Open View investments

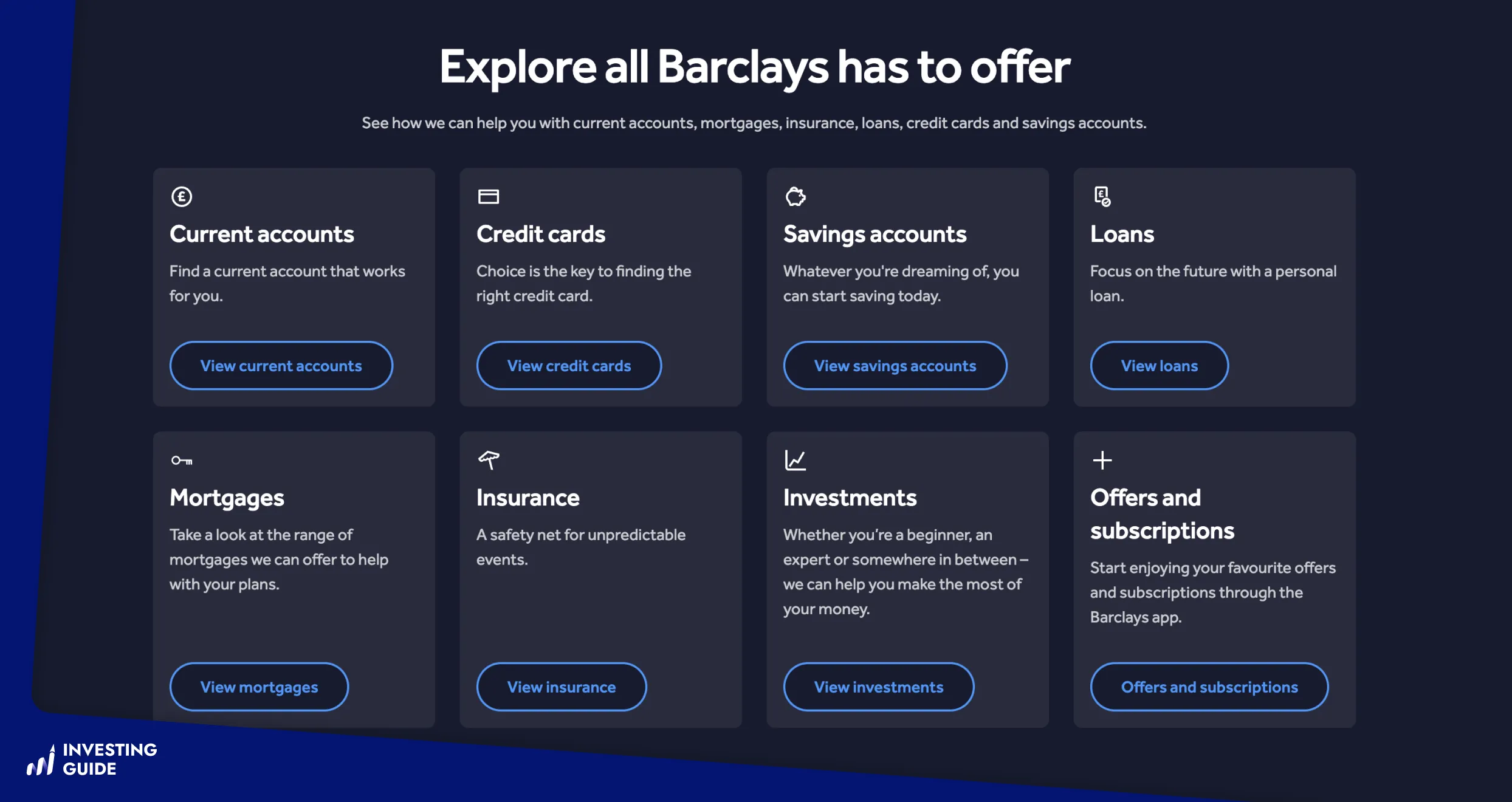(x=878, y=687)
